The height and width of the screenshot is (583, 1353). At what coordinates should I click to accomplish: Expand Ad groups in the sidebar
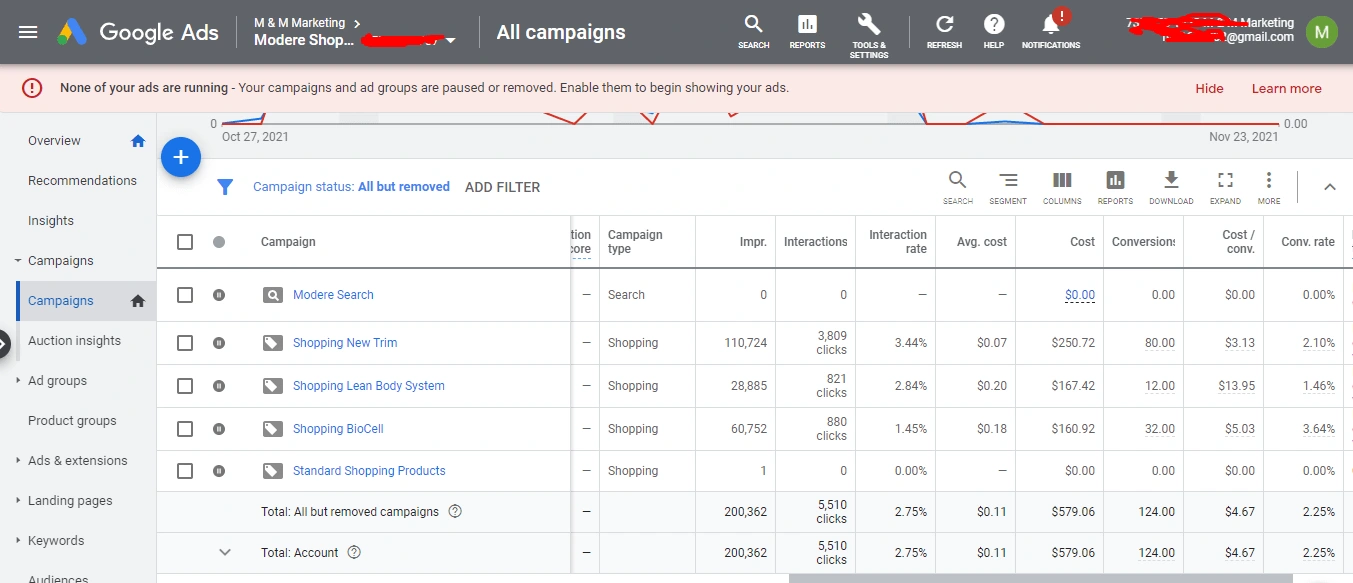pyautogui.click(x=18, y=381)
